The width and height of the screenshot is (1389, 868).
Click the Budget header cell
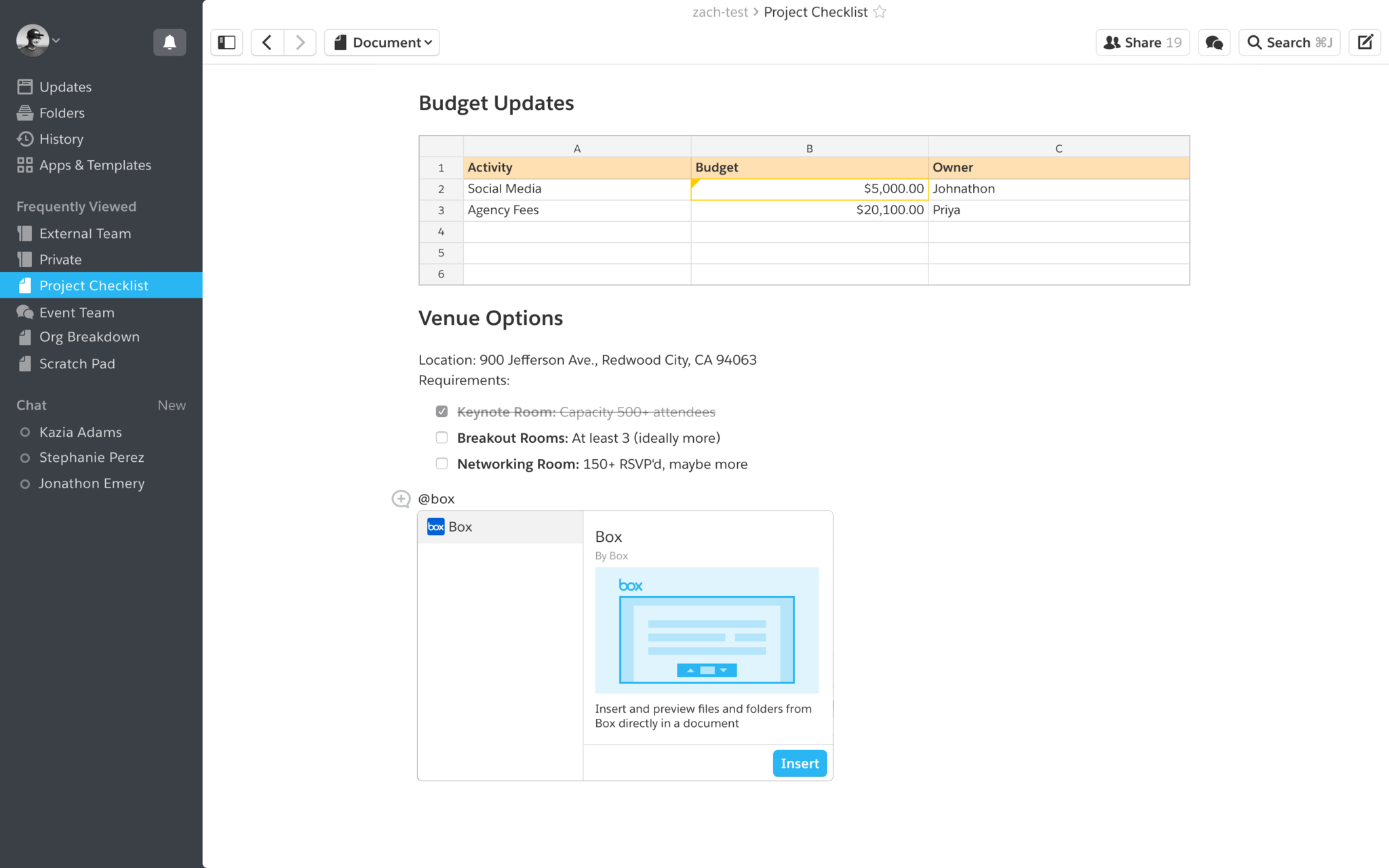point(809,167)
